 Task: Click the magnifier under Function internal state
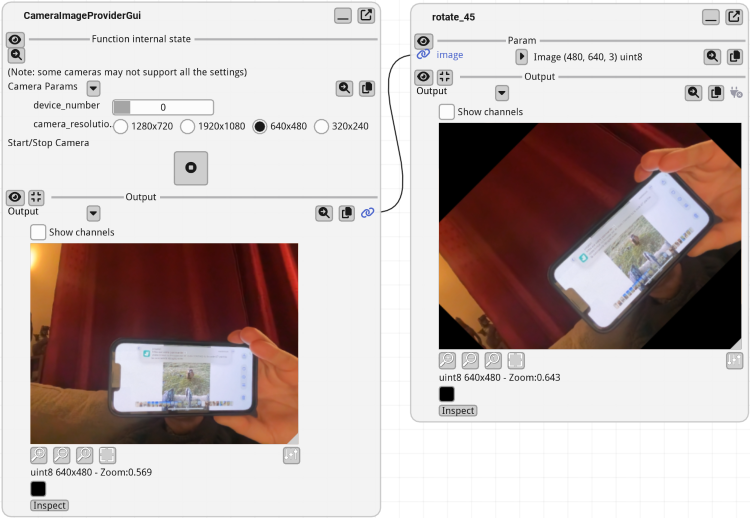tap(16, 56)
